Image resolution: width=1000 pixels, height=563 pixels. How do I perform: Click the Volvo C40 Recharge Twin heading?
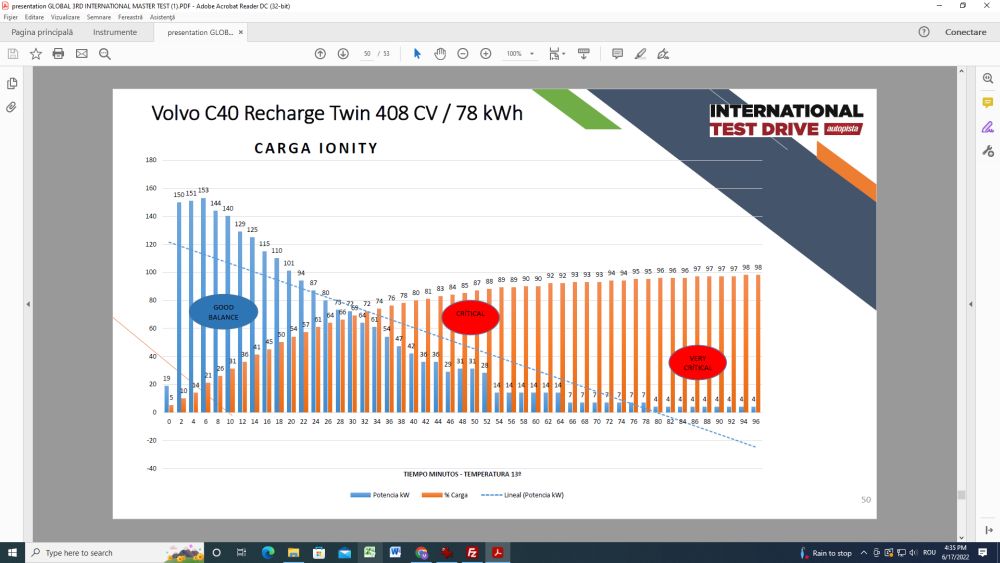pyautogui.click(x=337, y=113)
